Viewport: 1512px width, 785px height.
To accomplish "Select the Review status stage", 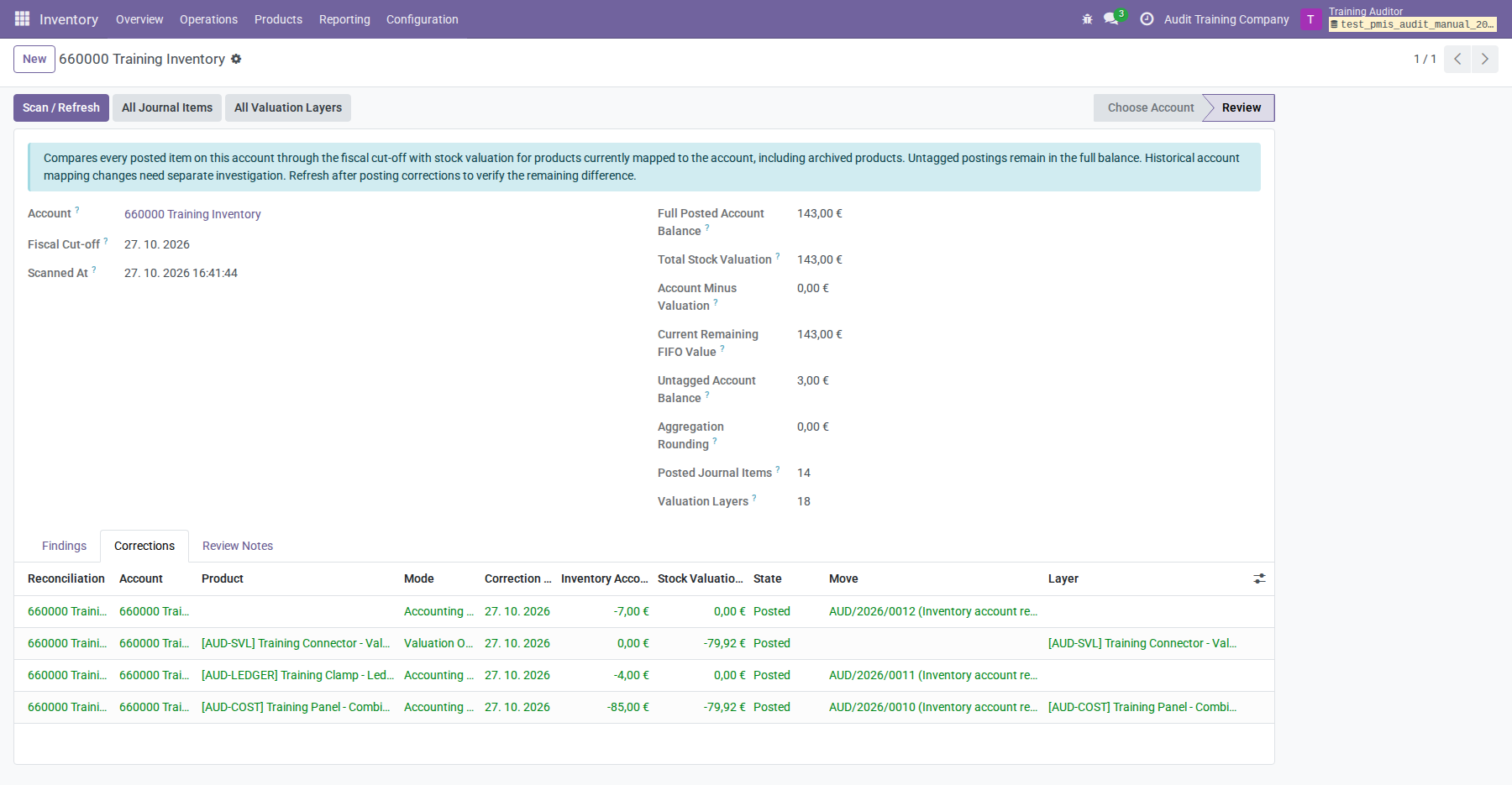I will [1242, 107].
